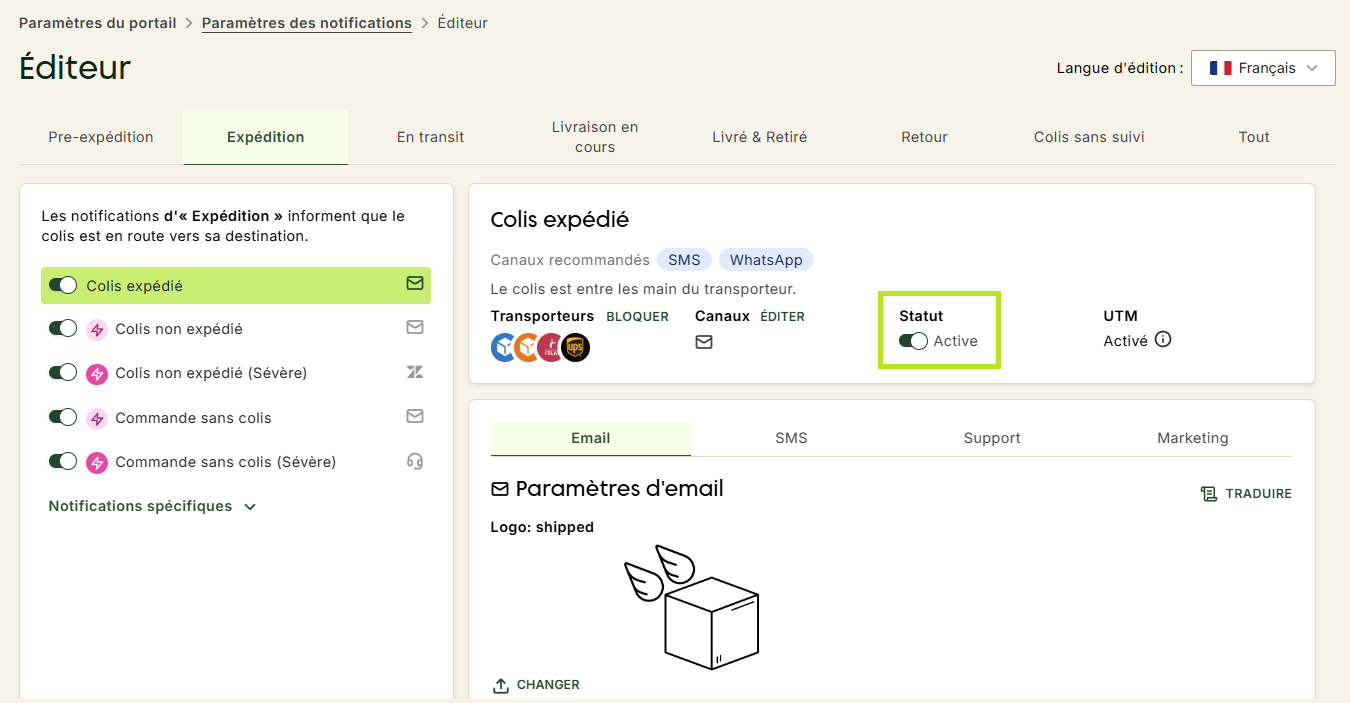
Task: Switch to the SMS settings tab
Action: pyautogui.click(x=791, y=438)
